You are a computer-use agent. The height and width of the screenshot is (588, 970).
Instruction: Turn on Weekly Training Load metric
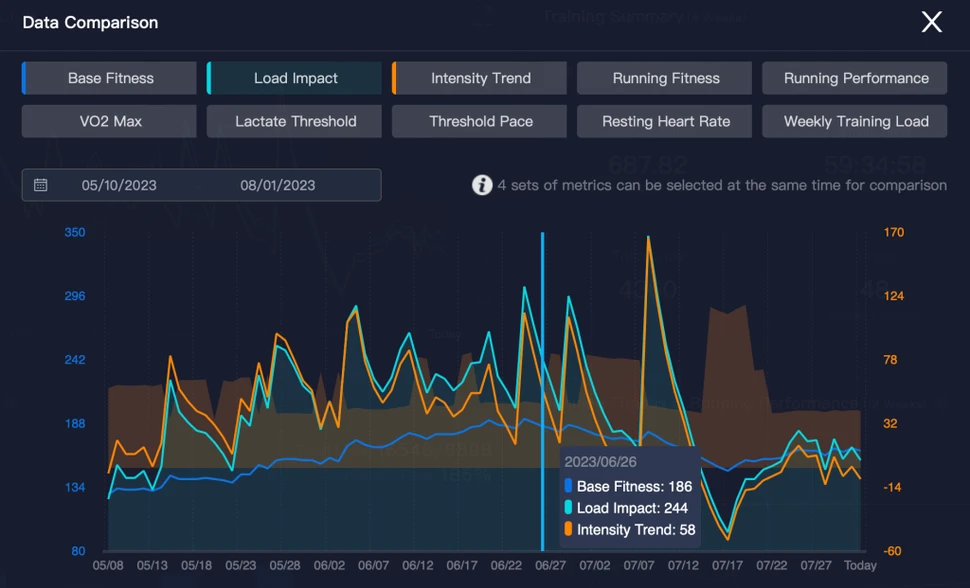point(855,121)
